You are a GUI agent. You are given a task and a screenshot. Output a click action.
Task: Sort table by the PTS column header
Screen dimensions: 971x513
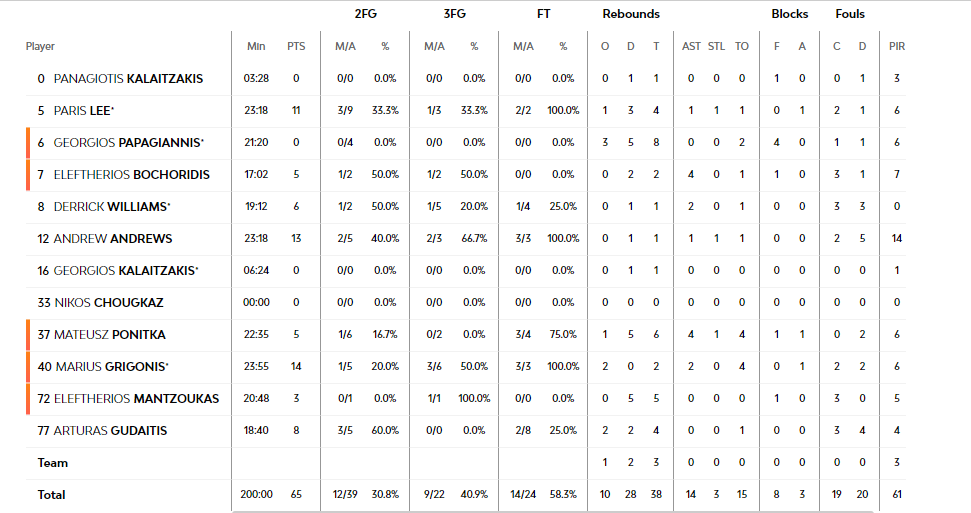click(x=296, y=46)
